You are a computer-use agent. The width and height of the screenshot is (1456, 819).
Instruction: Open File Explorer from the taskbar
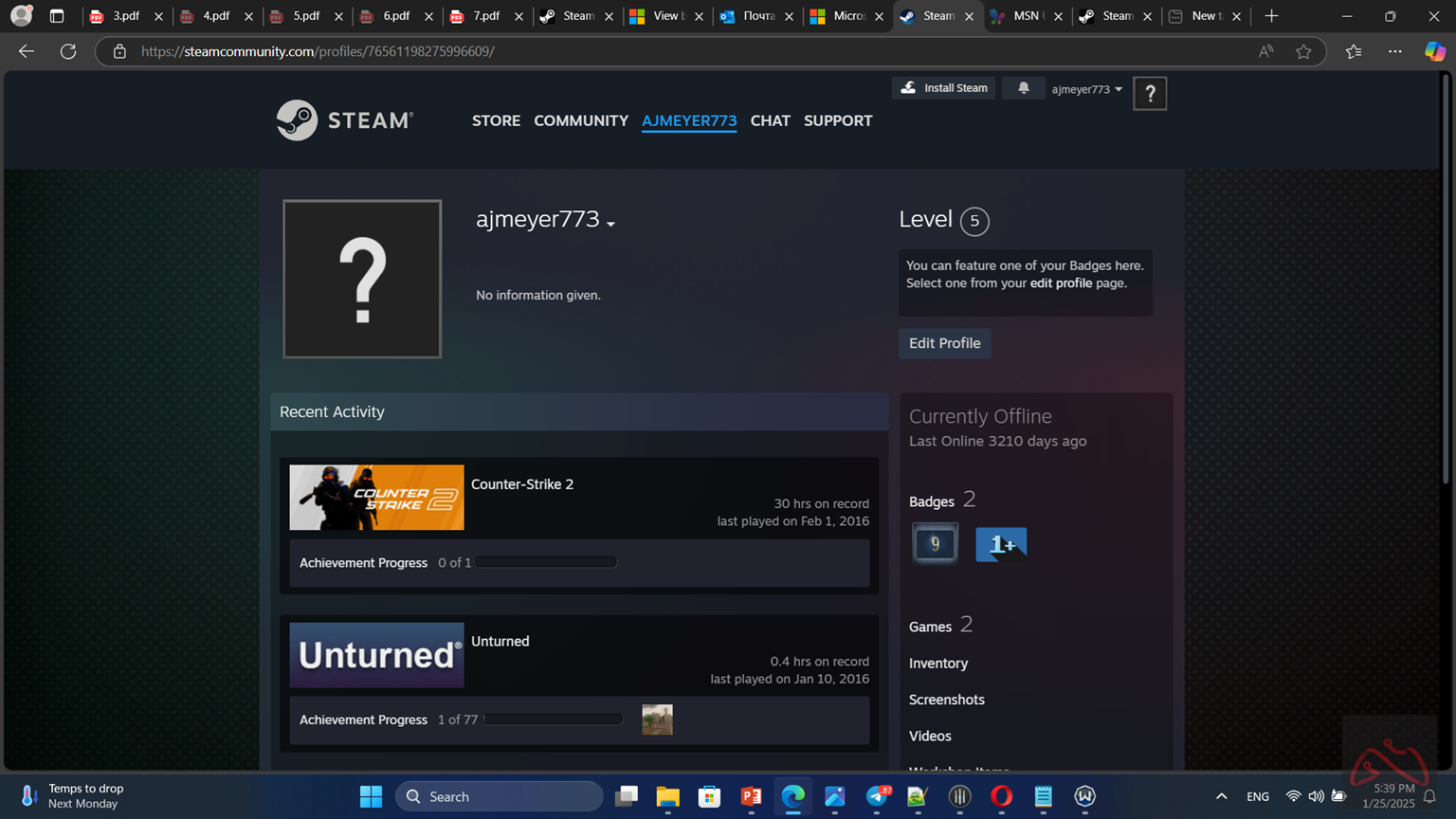667,796
